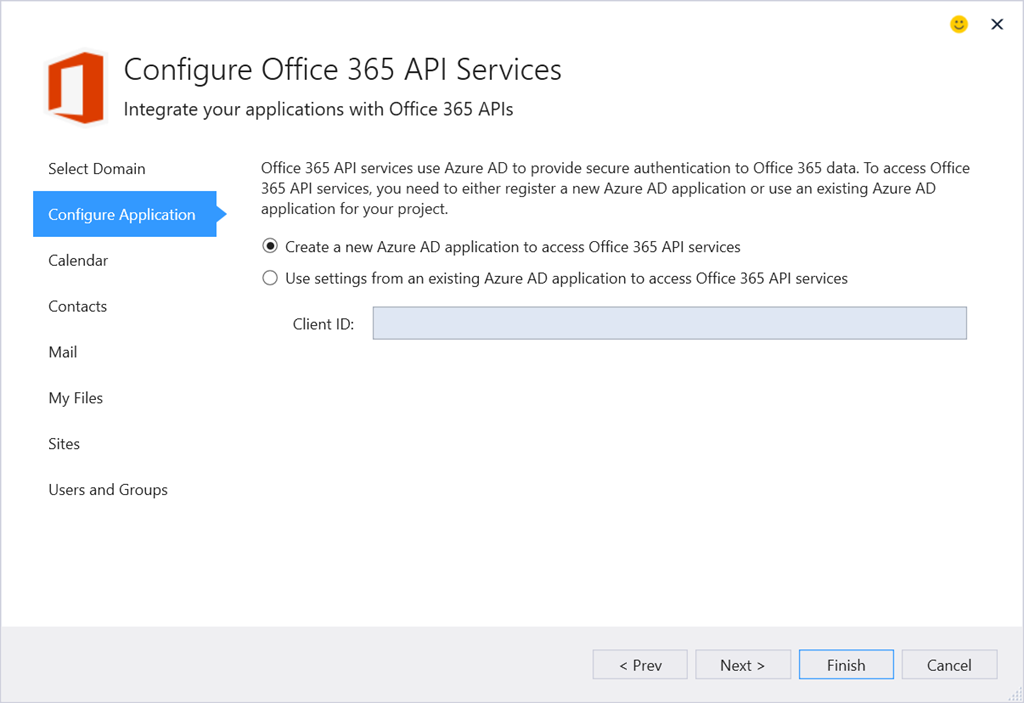Cancel the configuration wizard
The height and width of the screenshot is (703, 1024).
pos(949,664)
